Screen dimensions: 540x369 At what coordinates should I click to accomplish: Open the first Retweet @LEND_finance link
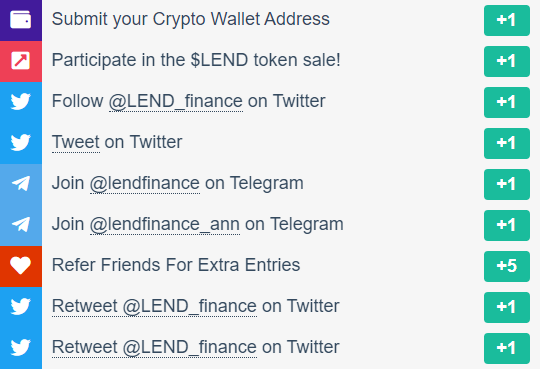click(154, 307)
